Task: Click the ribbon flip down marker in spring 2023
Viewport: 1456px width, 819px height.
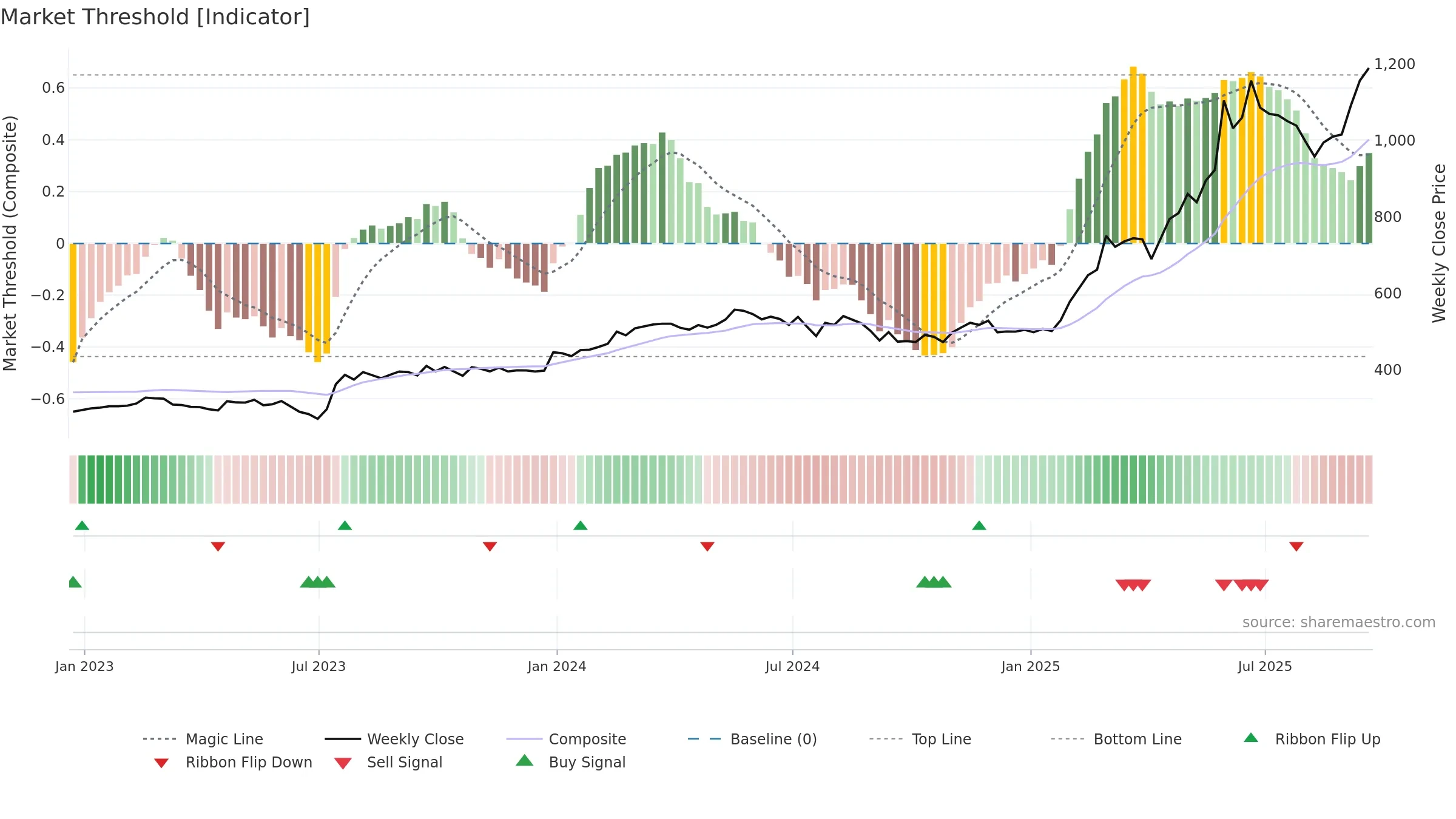Action: coord(218,547)
